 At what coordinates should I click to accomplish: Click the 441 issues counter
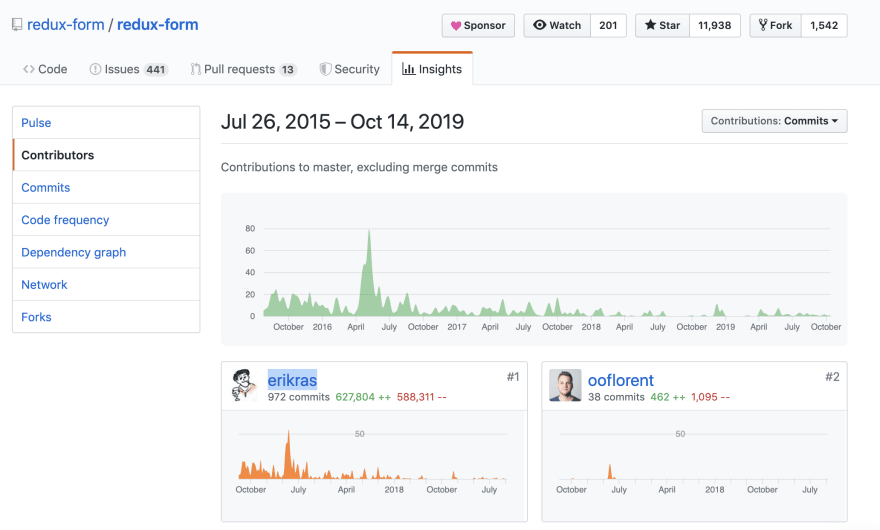[155, 70]
